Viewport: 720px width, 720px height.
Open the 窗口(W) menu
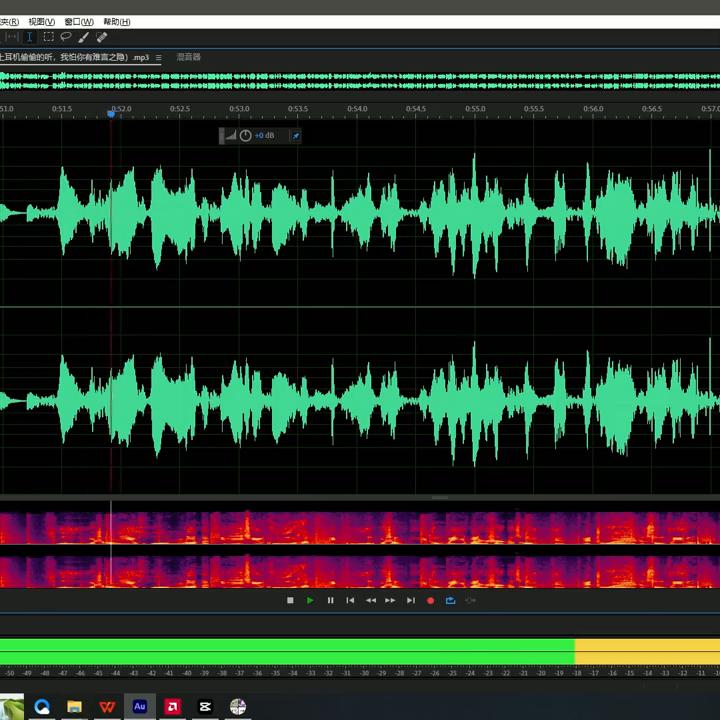point(78,21)
